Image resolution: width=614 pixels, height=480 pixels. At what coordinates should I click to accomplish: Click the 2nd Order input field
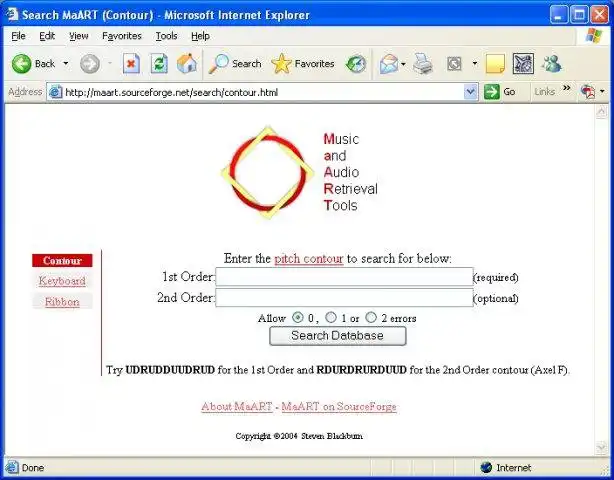(344, 298)
